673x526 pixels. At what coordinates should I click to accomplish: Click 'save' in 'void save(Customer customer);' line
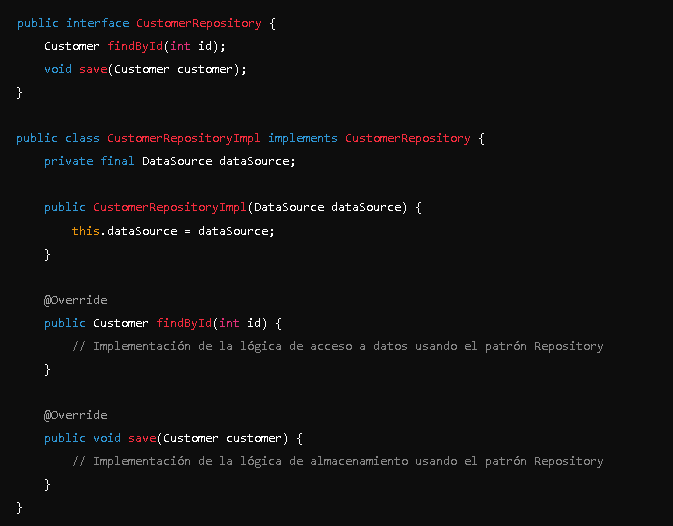pyautogui.click(x=93, y=69)
